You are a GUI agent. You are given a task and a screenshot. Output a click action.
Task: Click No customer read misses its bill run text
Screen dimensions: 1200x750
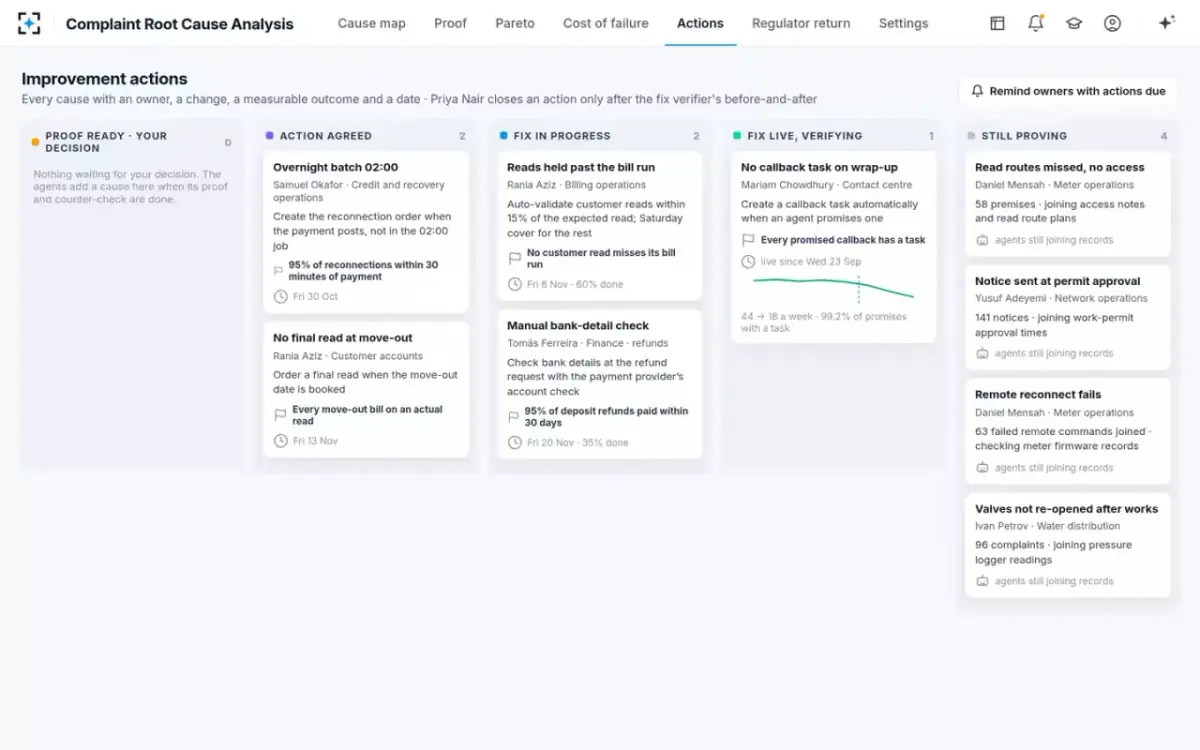pos(601,259)
